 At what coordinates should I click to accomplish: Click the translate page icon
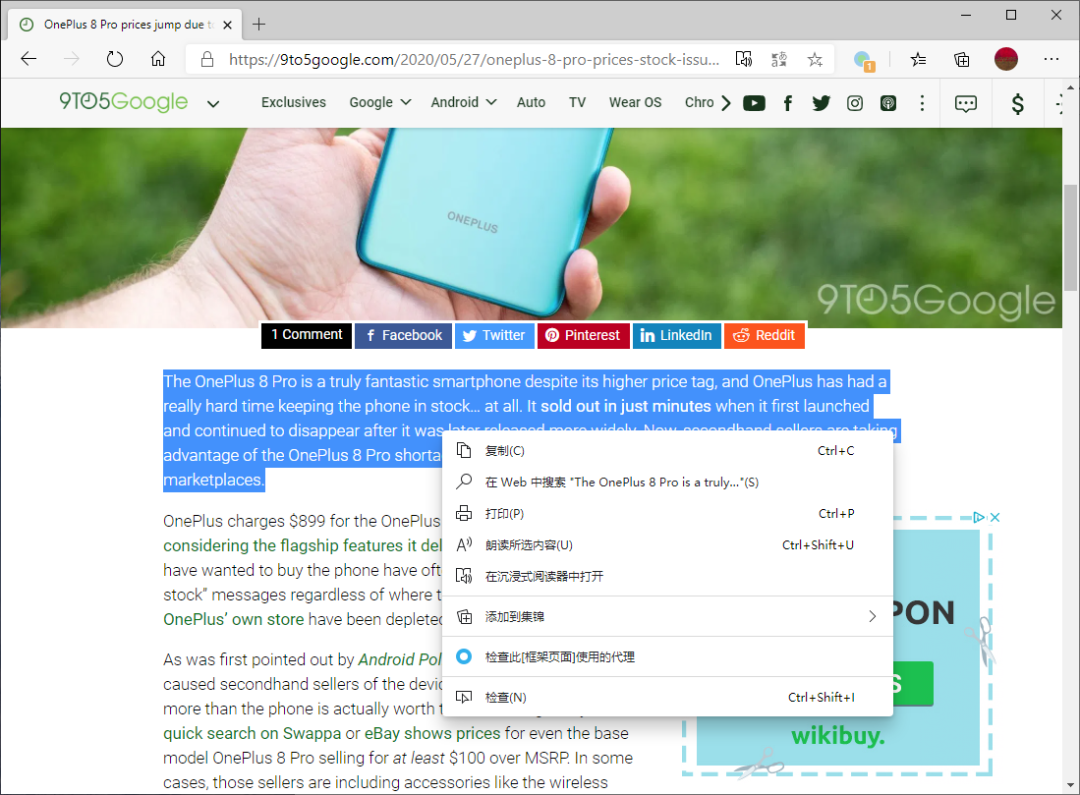click(779, 59)
